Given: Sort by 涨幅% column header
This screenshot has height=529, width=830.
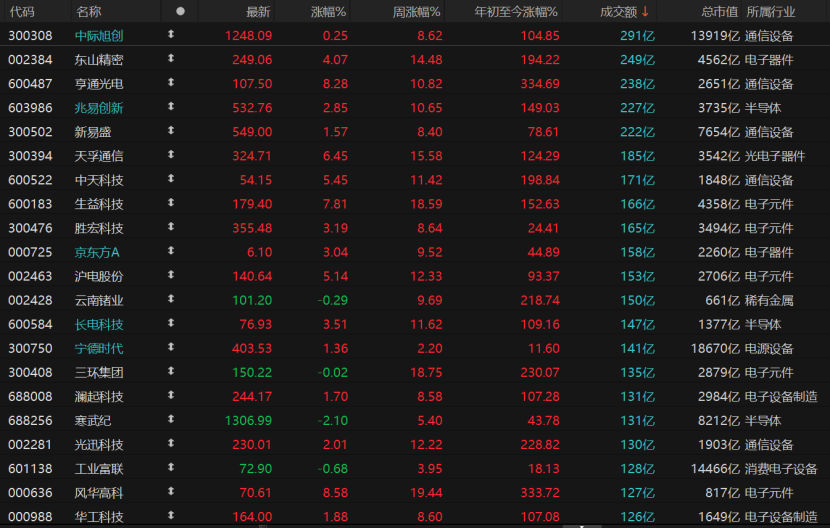Looking at the screenshot, I should pos(328,12).
